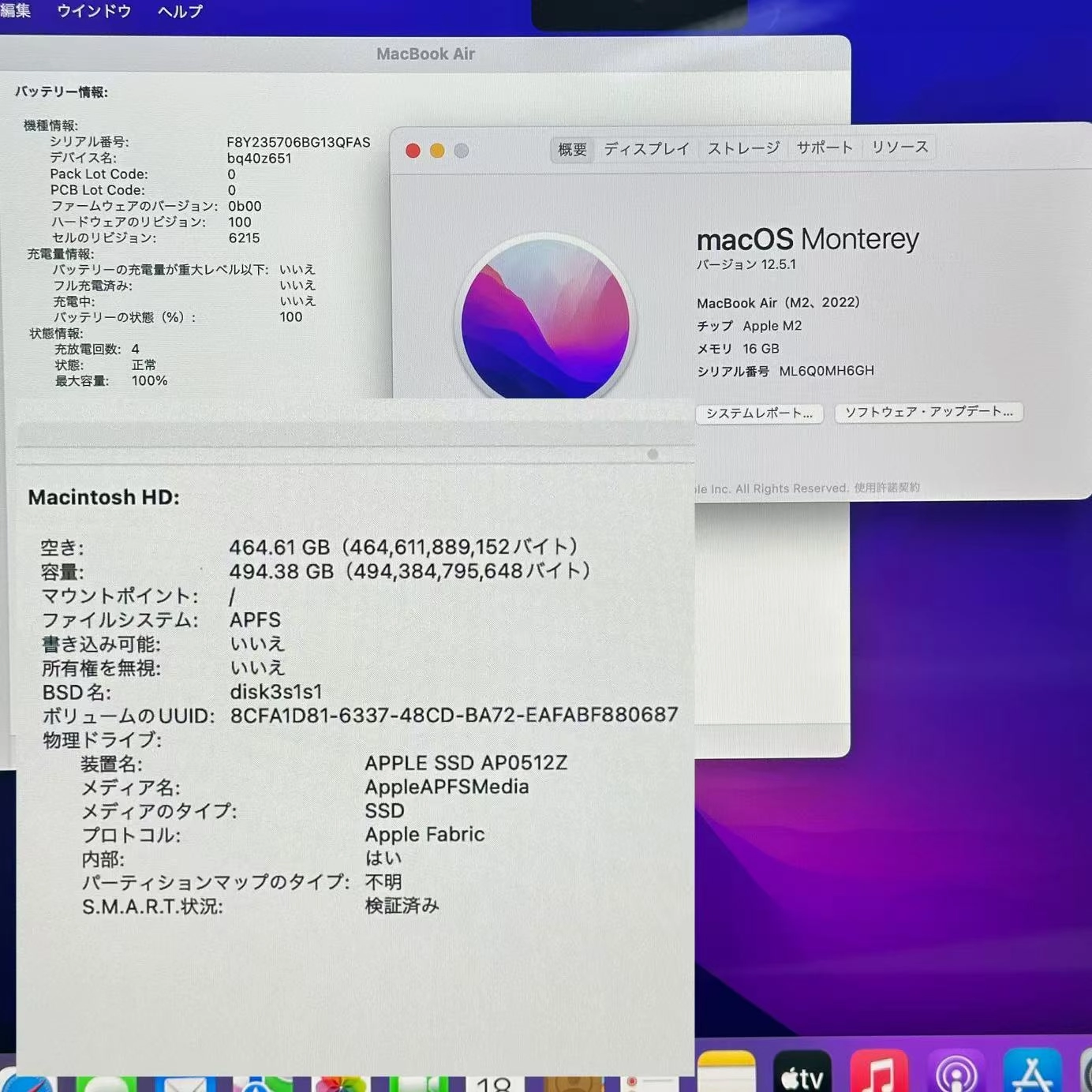
Task: Run ソフトウェア・アップデート
Action: (x=928, y=411)
